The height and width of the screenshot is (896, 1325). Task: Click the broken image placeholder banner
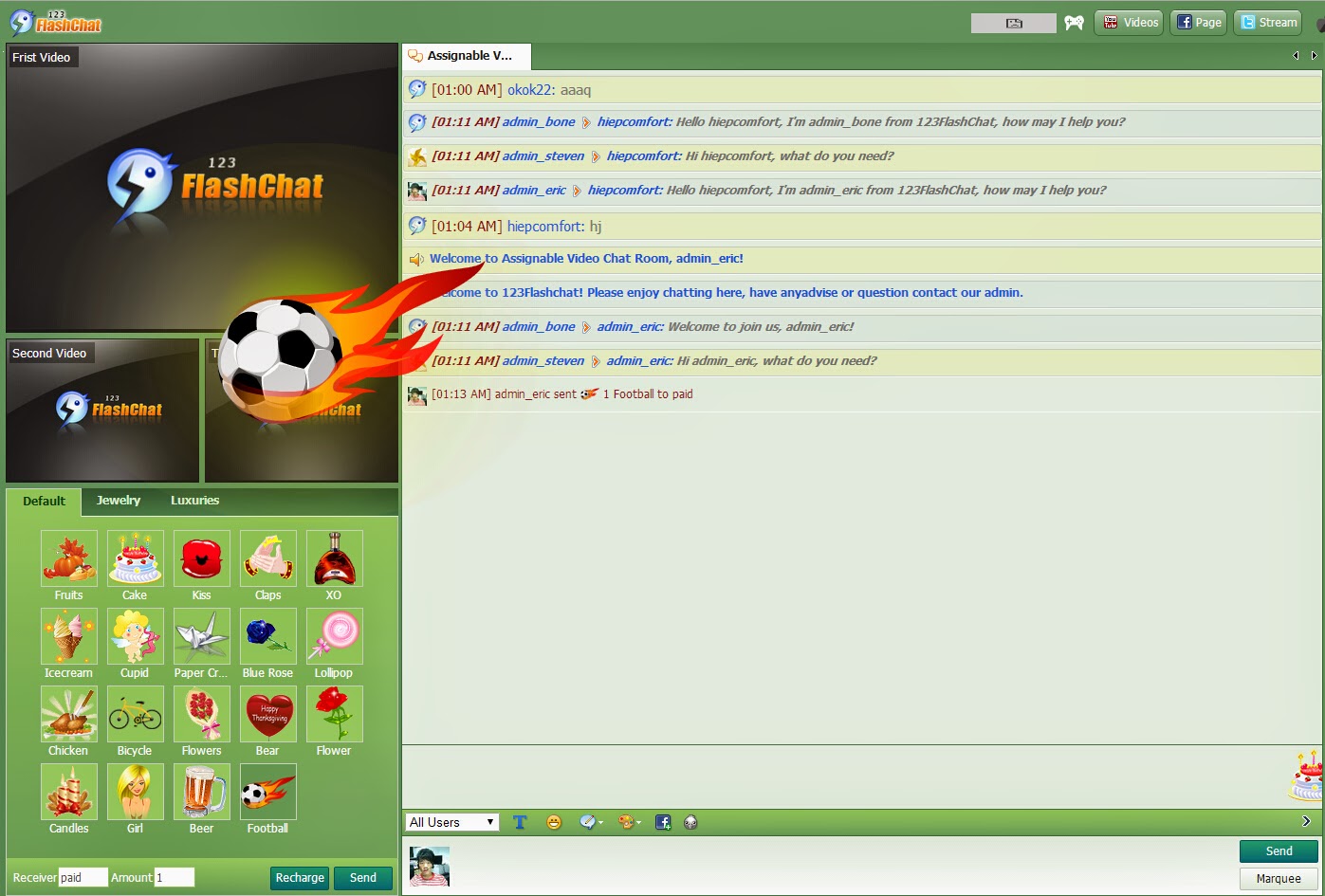click(x=1014, y=23)
